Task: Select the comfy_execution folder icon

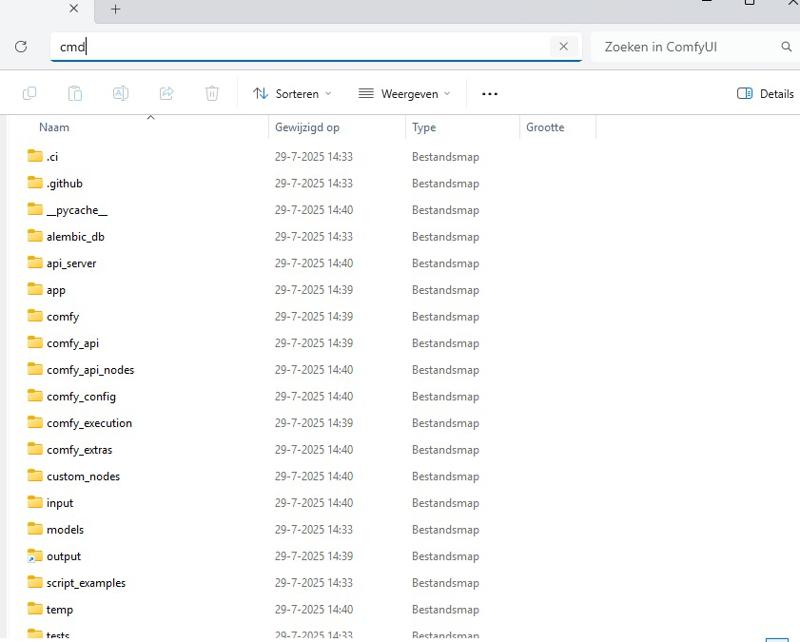Action: click(35, 422)
